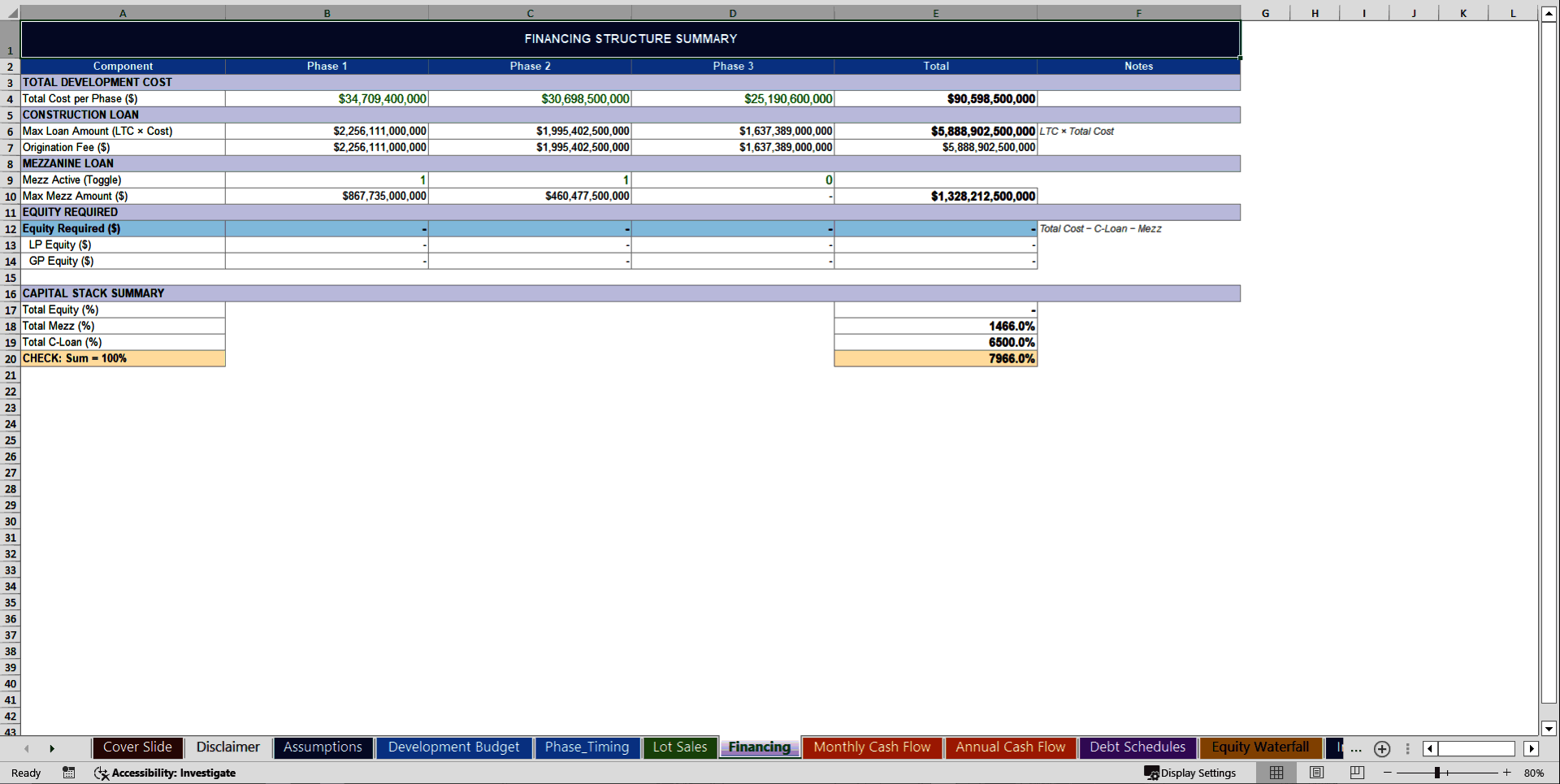The width and height of the screenshot is (1560, 784).
Task: Open the Monthly Cash Flow tab
Action: click(x=872, y=747)
